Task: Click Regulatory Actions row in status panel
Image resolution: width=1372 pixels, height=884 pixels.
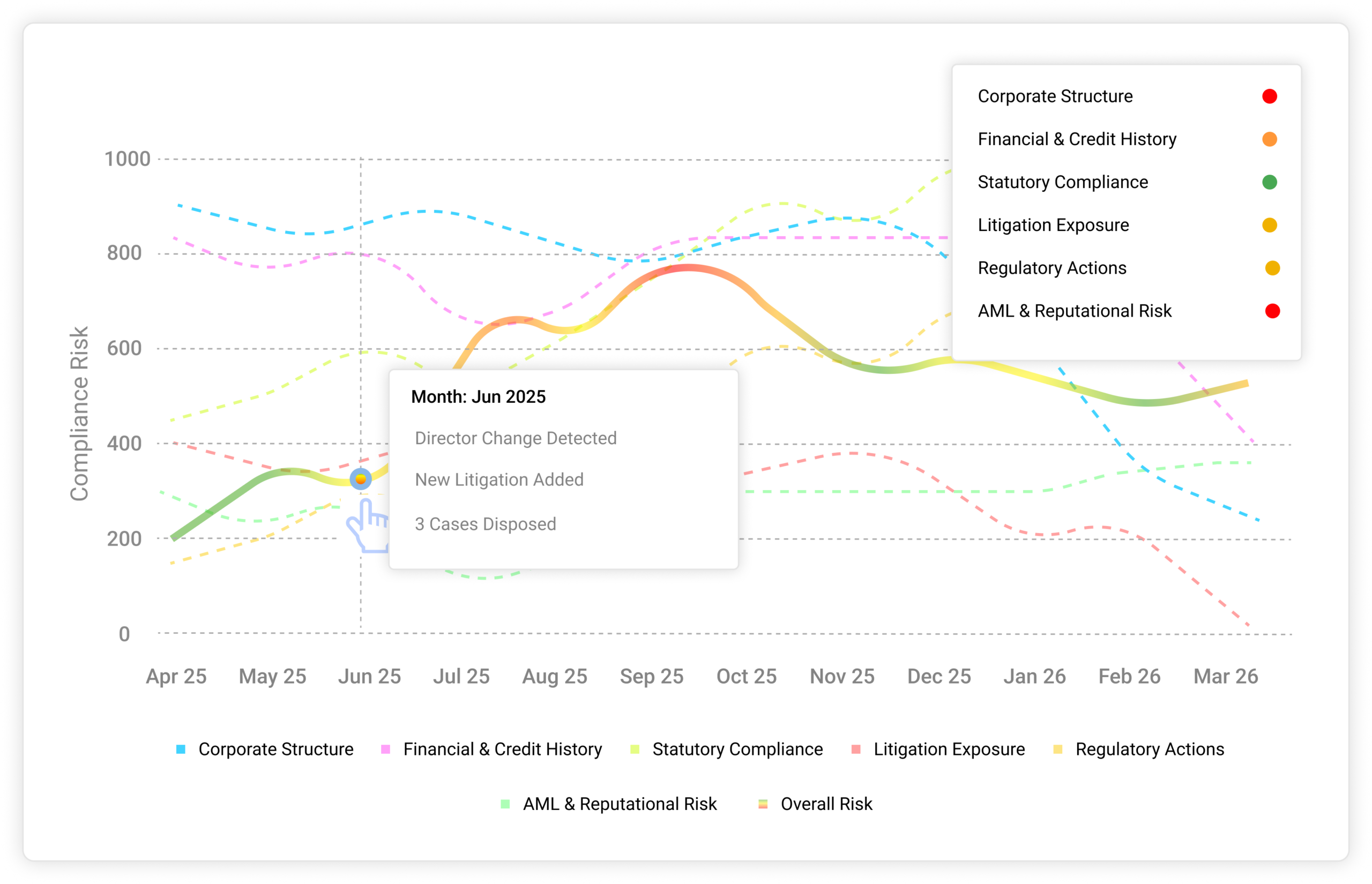Action: [x=1052, y=268]
